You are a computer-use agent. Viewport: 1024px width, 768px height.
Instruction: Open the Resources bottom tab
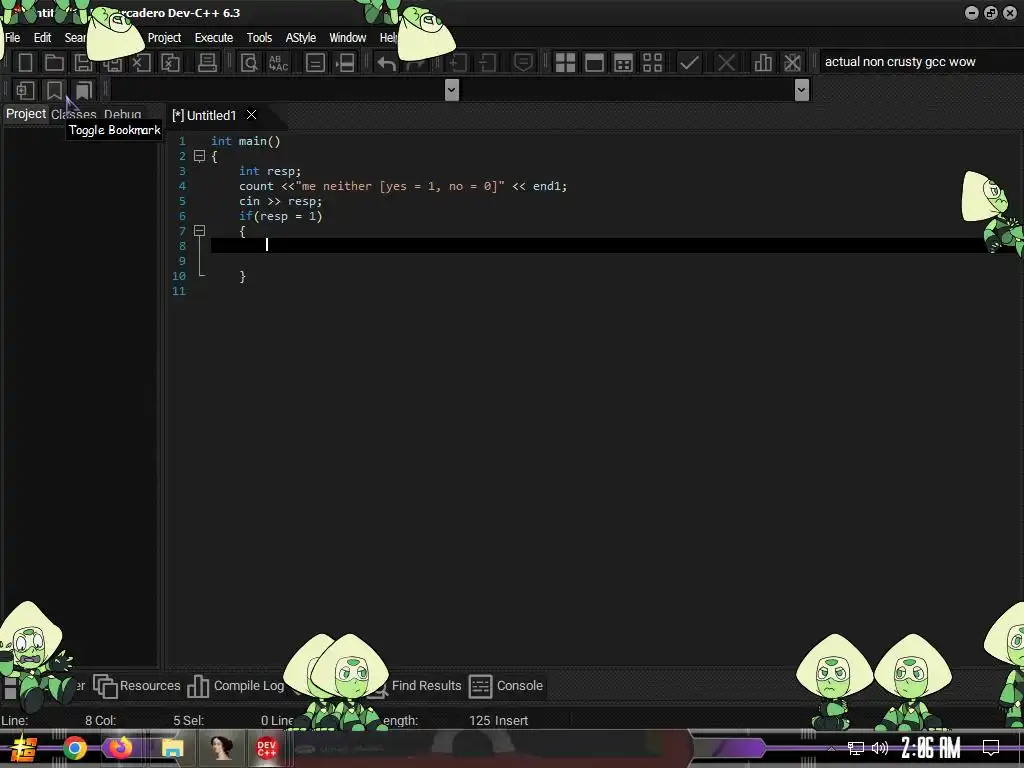pos(136,686)
